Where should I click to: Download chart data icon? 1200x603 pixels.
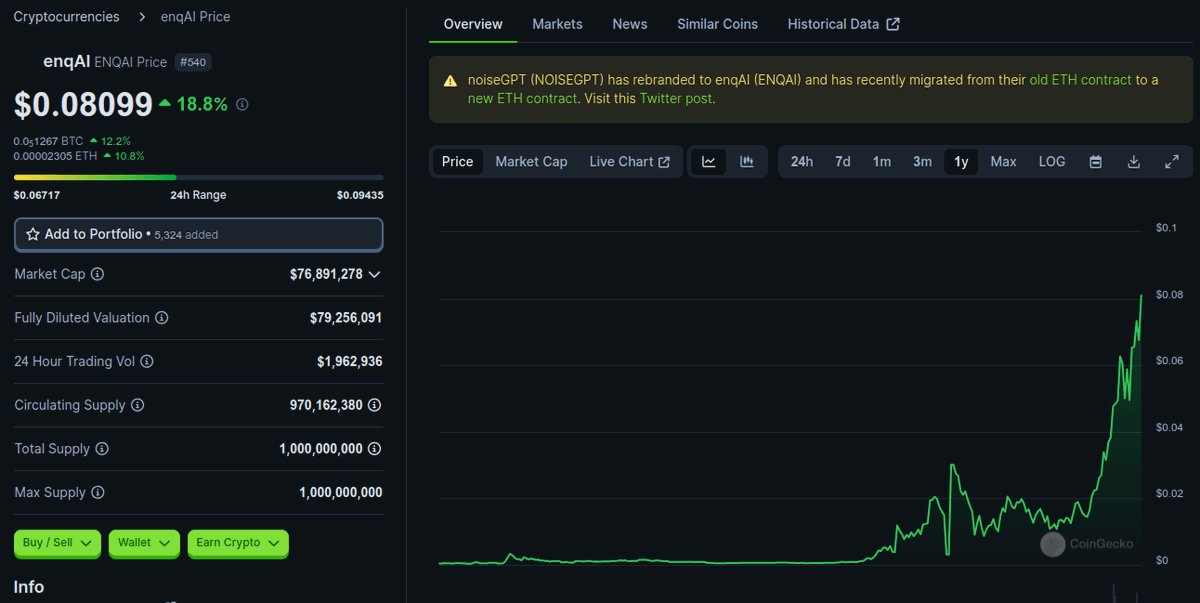click(1133, 162)
